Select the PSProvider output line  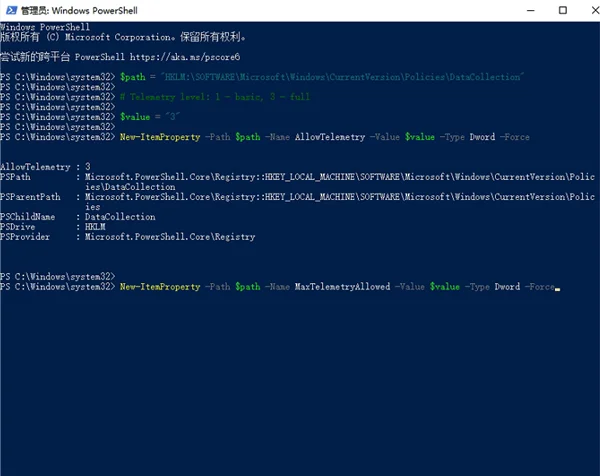click(127, 237)
